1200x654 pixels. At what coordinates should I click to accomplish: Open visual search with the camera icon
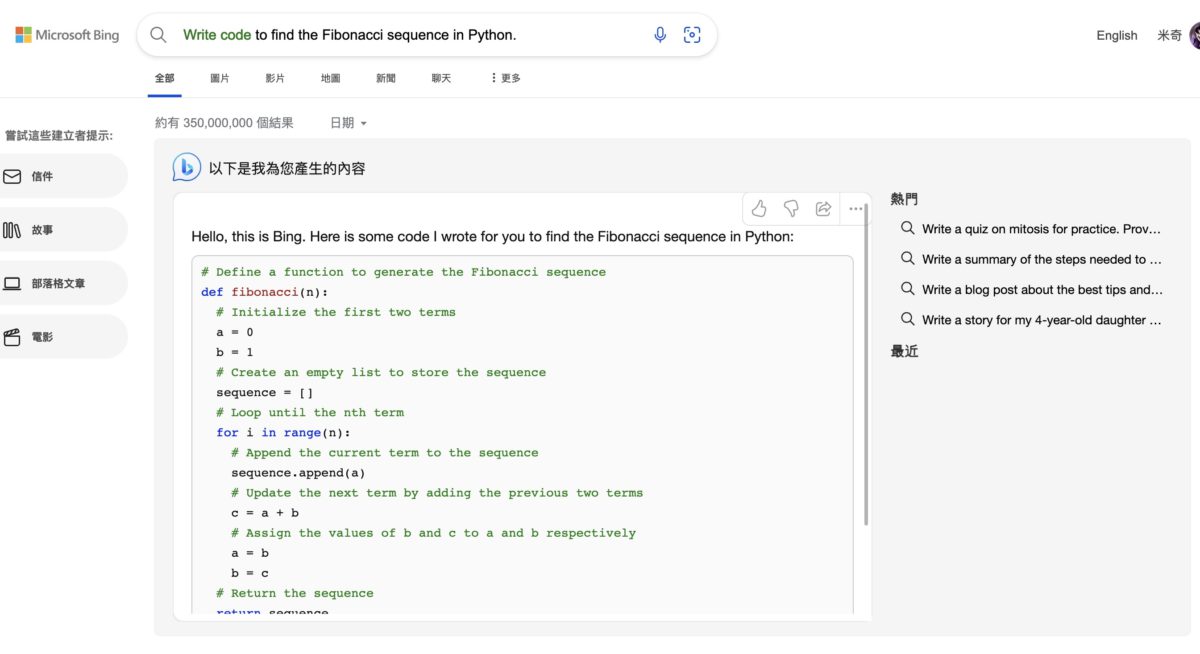tap(692, 34)
